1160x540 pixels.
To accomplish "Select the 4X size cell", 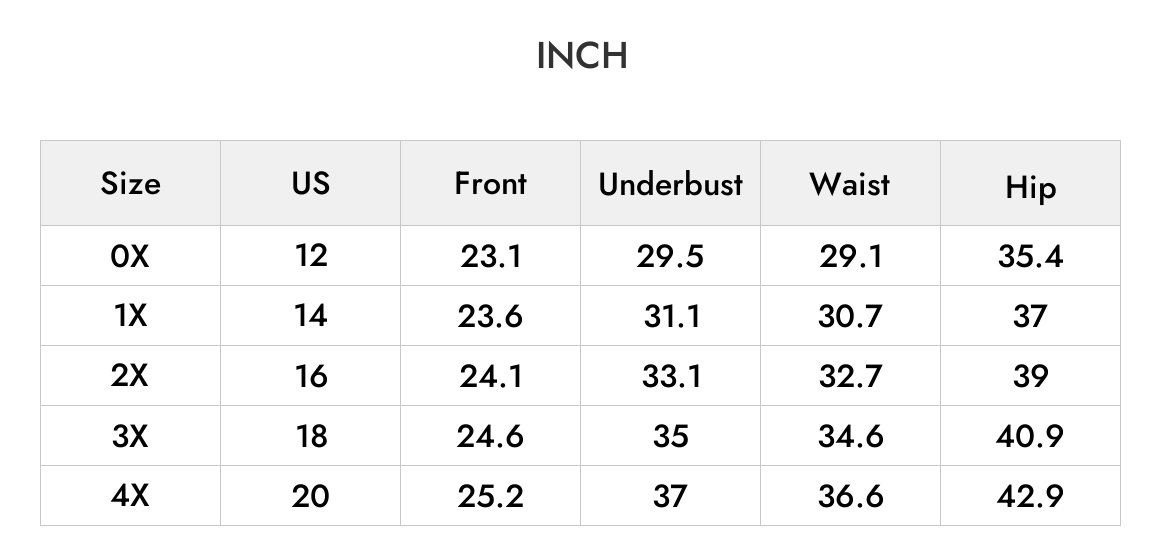I will coord(130,496).
